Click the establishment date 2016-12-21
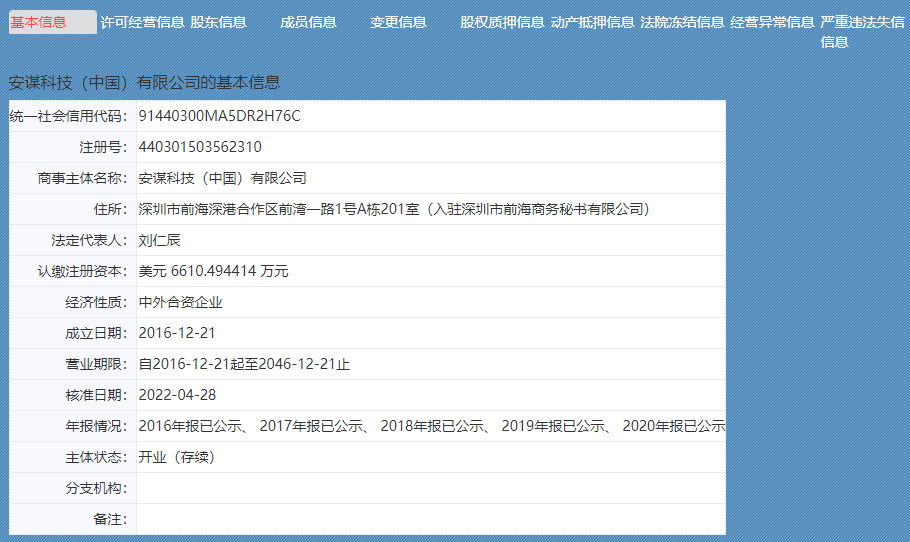Viewport: 910px width, 542px height. tap(177, 333)
